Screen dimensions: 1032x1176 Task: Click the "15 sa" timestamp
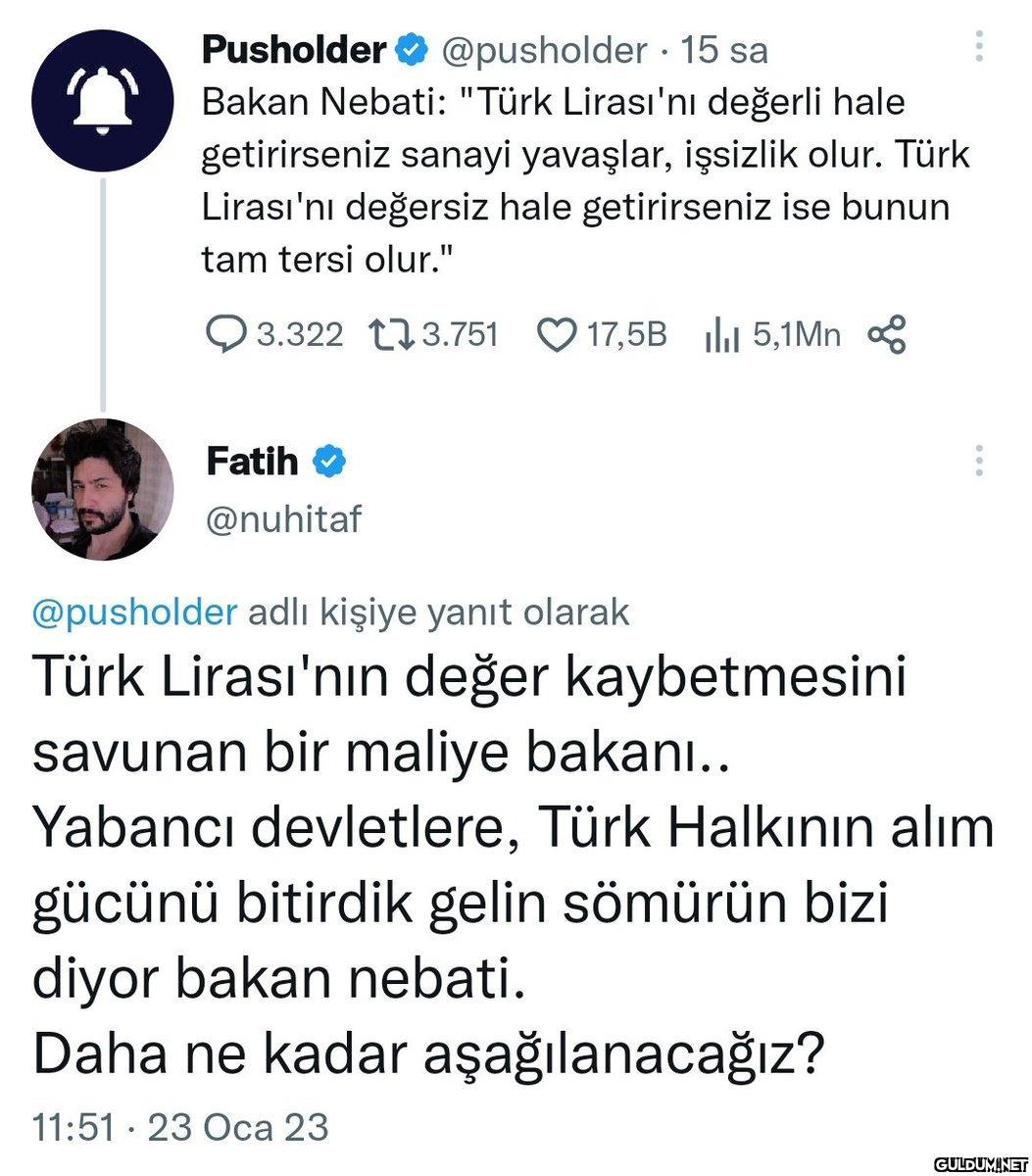click(x=724, y=50)
